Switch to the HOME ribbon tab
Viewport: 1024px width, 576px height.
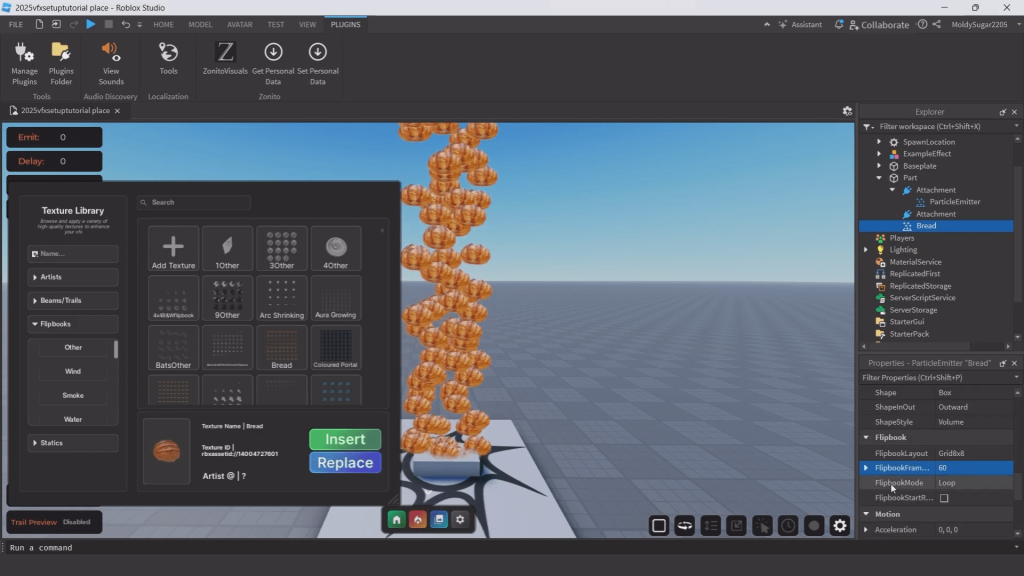pyautogui.click(x=163, y=24)
